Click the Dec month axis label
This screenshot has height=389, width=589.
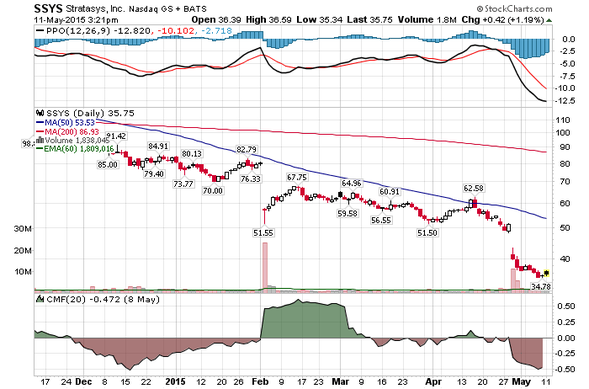coord(83,381)
